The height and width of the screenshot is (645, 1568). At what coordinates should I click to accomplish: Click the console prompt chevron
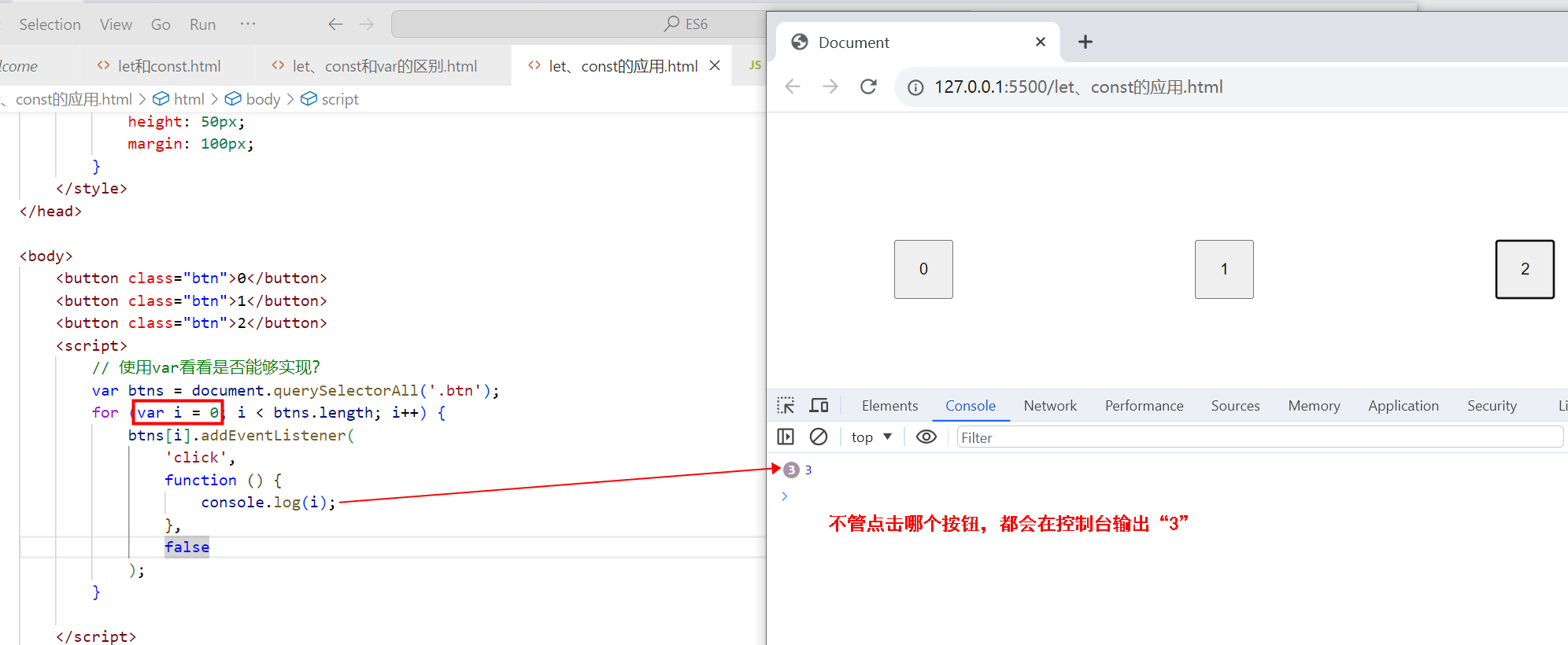point(784,496)
